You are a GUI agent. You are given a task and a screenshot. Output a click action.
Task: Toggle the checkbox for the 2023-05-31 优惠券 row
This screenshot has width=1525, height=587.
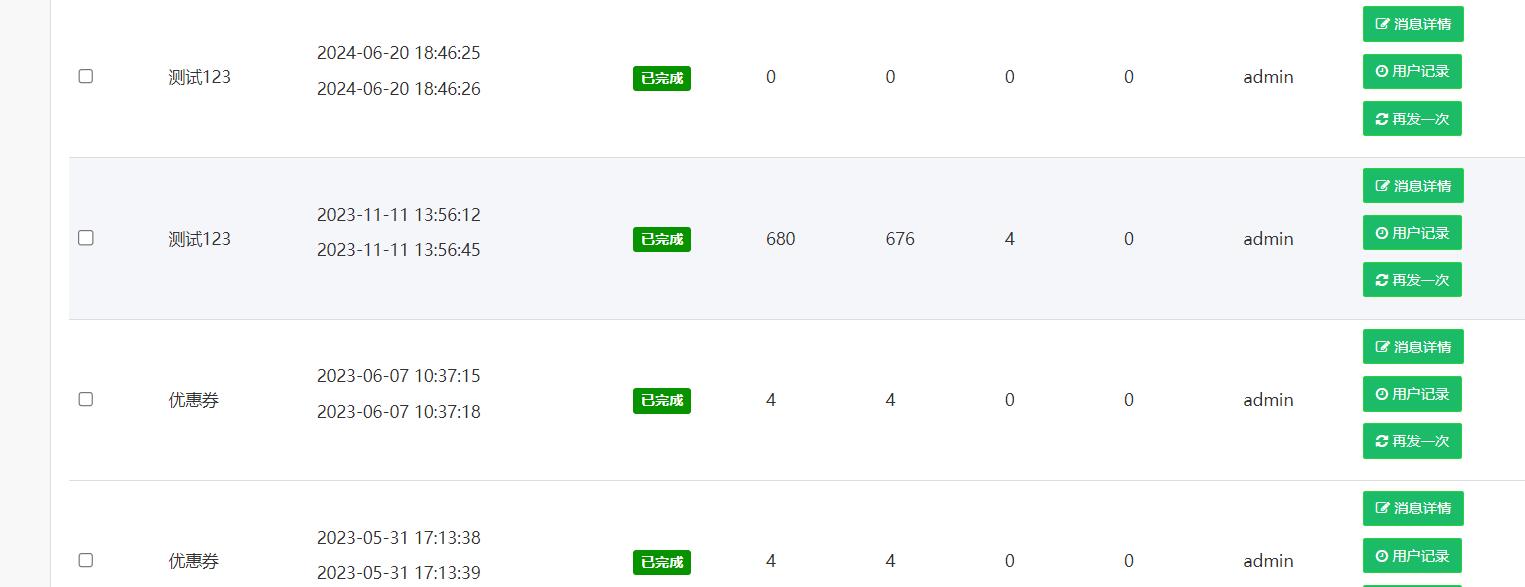(86, 560)
